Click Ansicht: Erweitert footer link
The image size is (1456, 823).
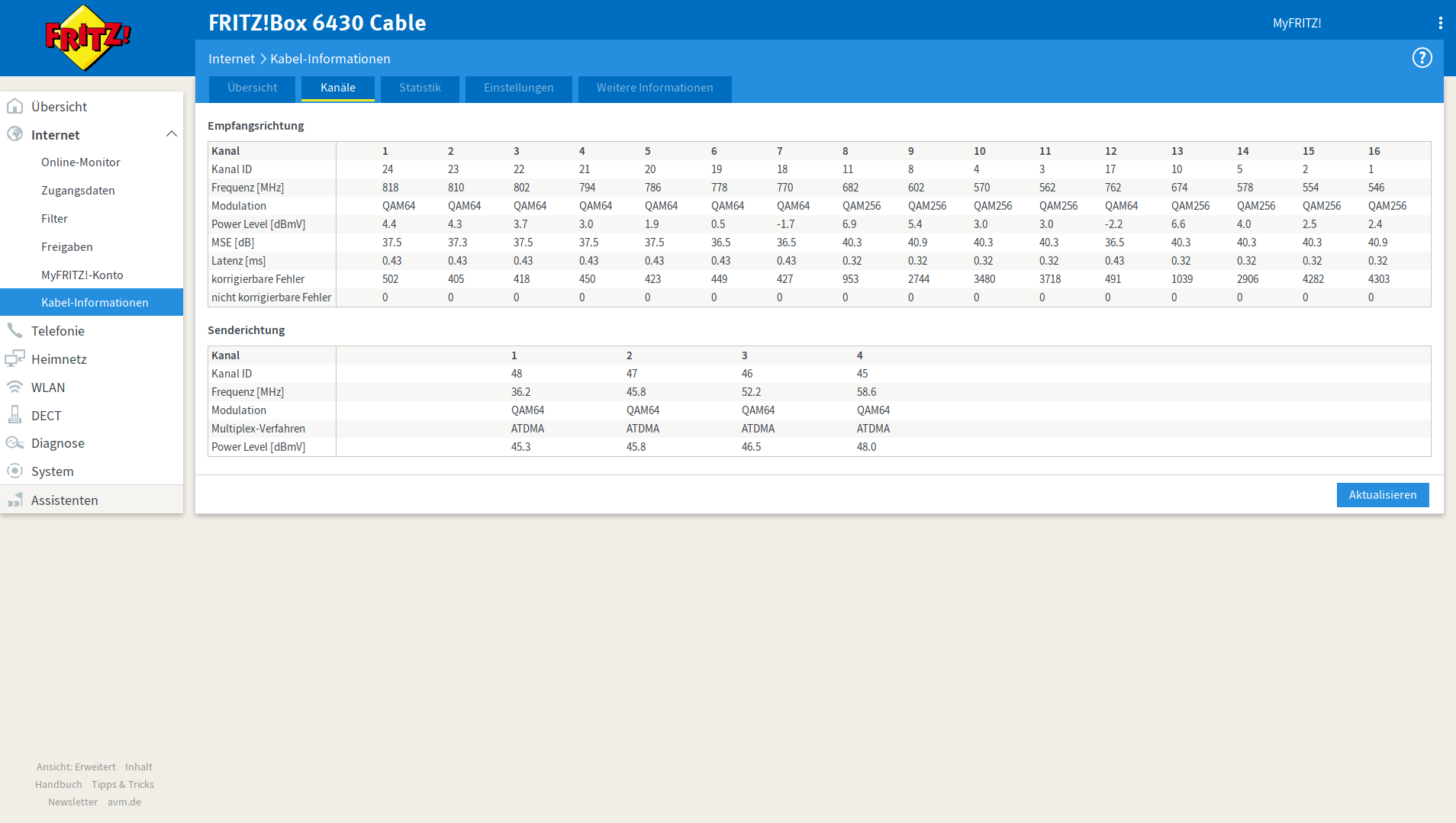click(x=76, y=767)
